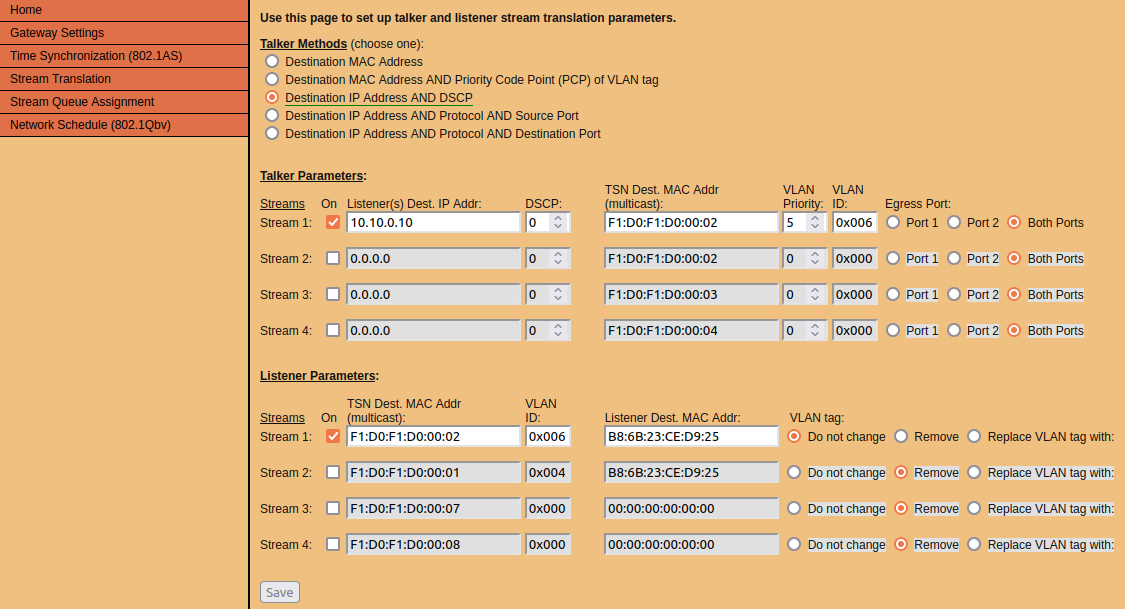The width and height of the screenshot is (1125, 609).
Task: Click Streams header in Talker Parameters
Action: click(x=283, y=204)
